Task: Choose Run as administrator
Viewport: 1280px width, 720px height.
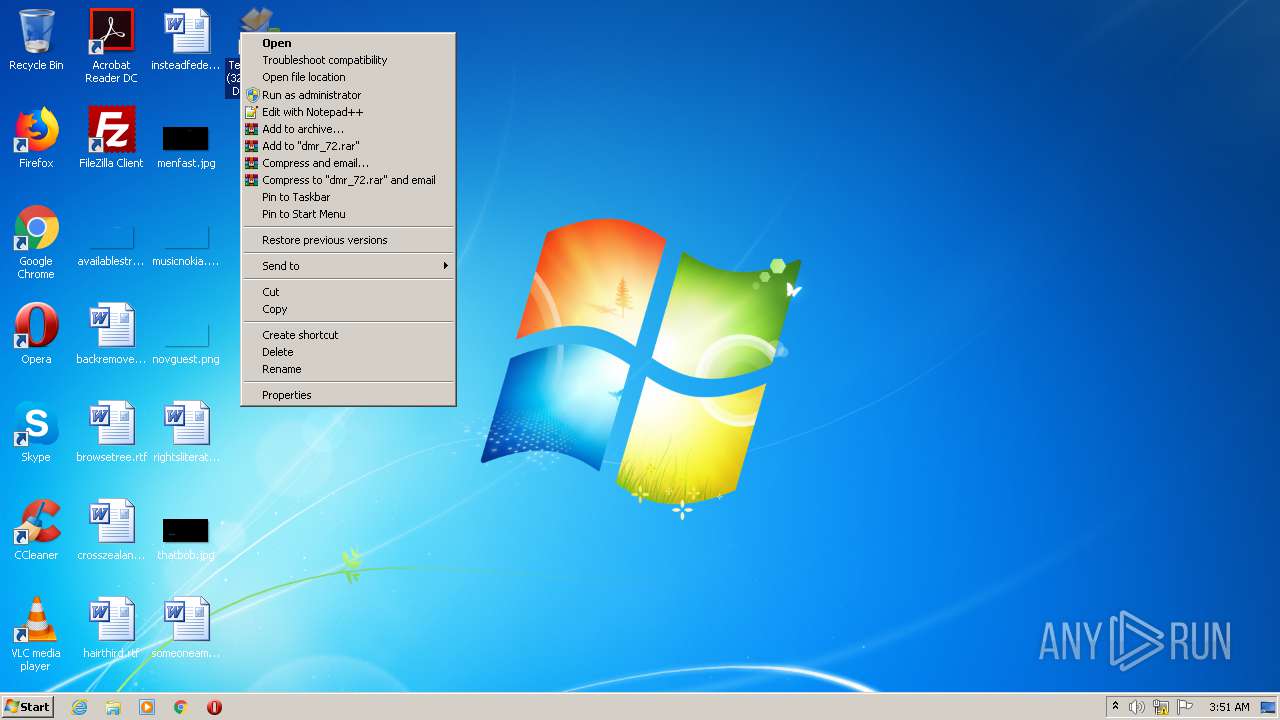Action: click(x=349, y=95)
